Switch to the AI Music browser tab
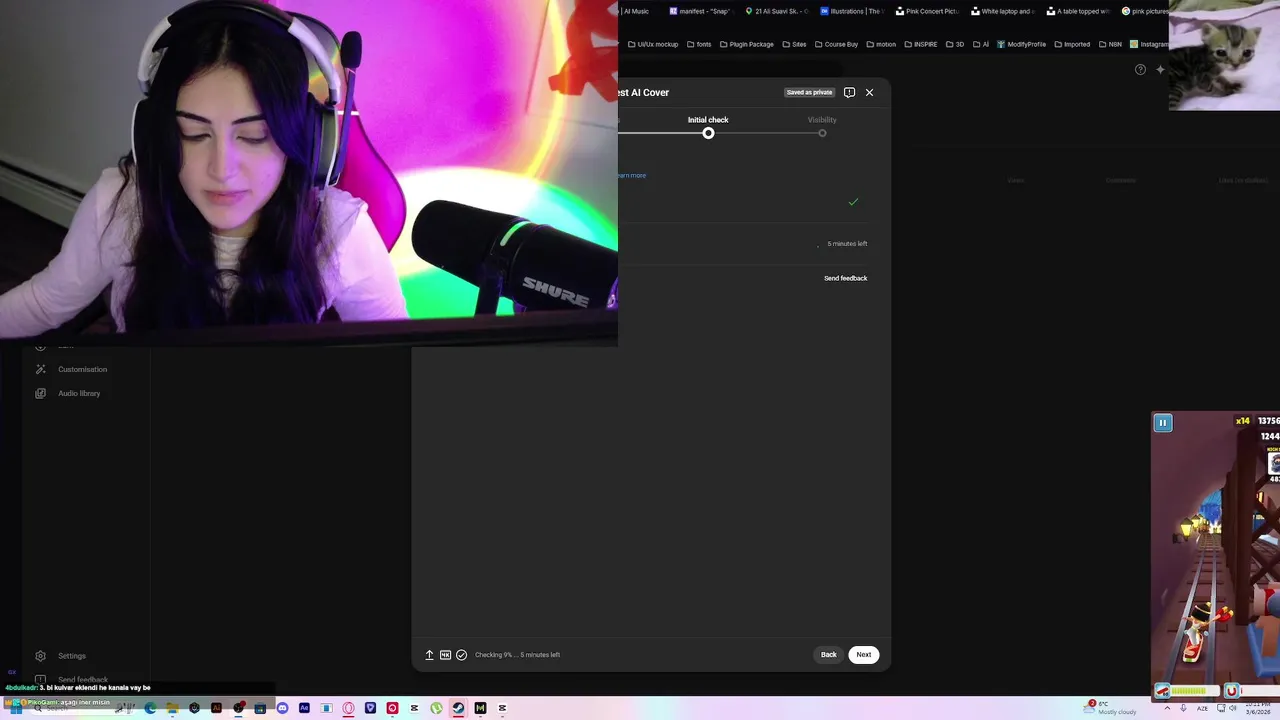Viewport: 1280px width, 720px height. pos(634,11)
